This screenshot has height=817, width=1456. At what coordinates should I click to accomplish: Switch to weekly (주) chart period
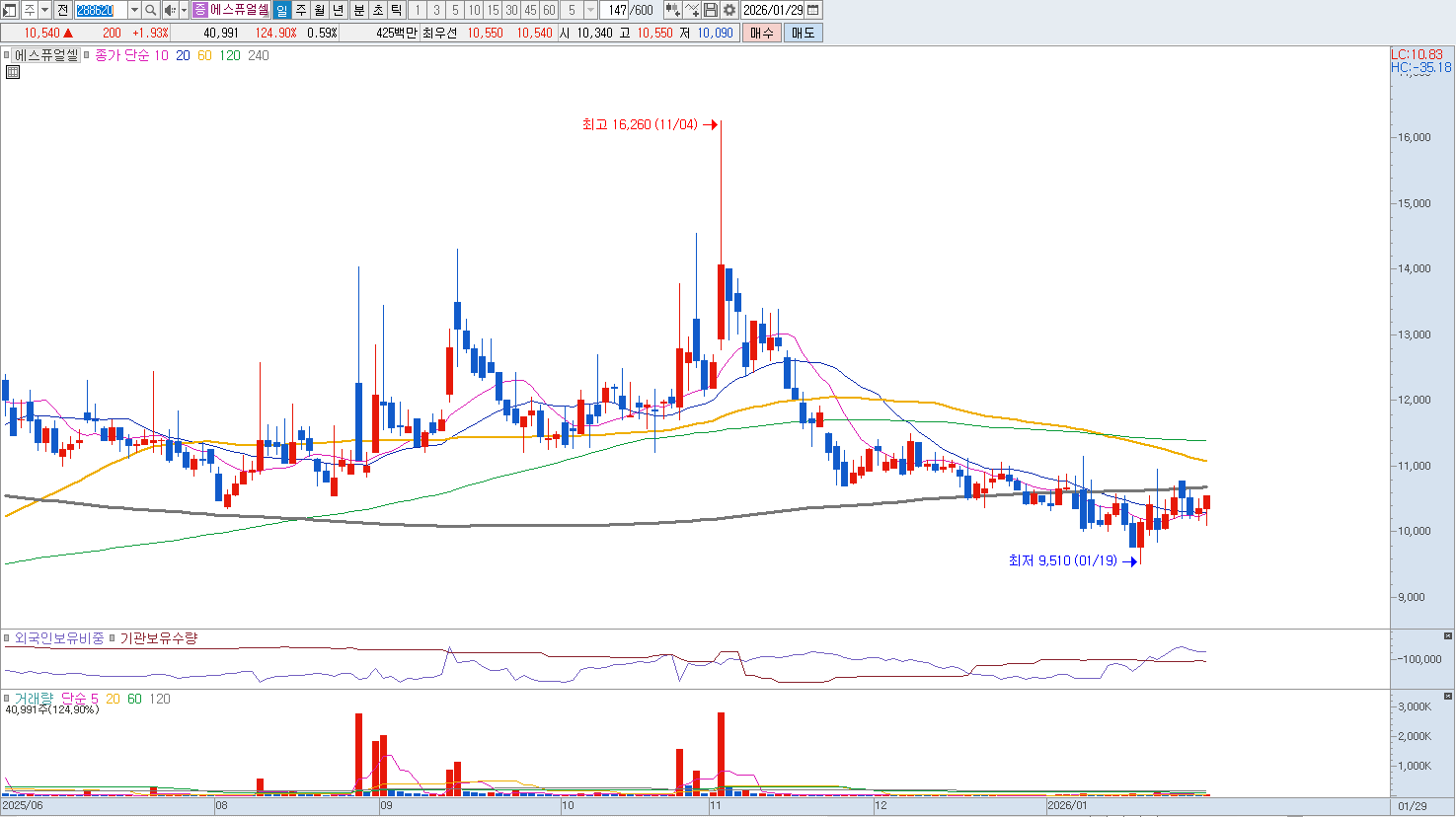[301, 10]
